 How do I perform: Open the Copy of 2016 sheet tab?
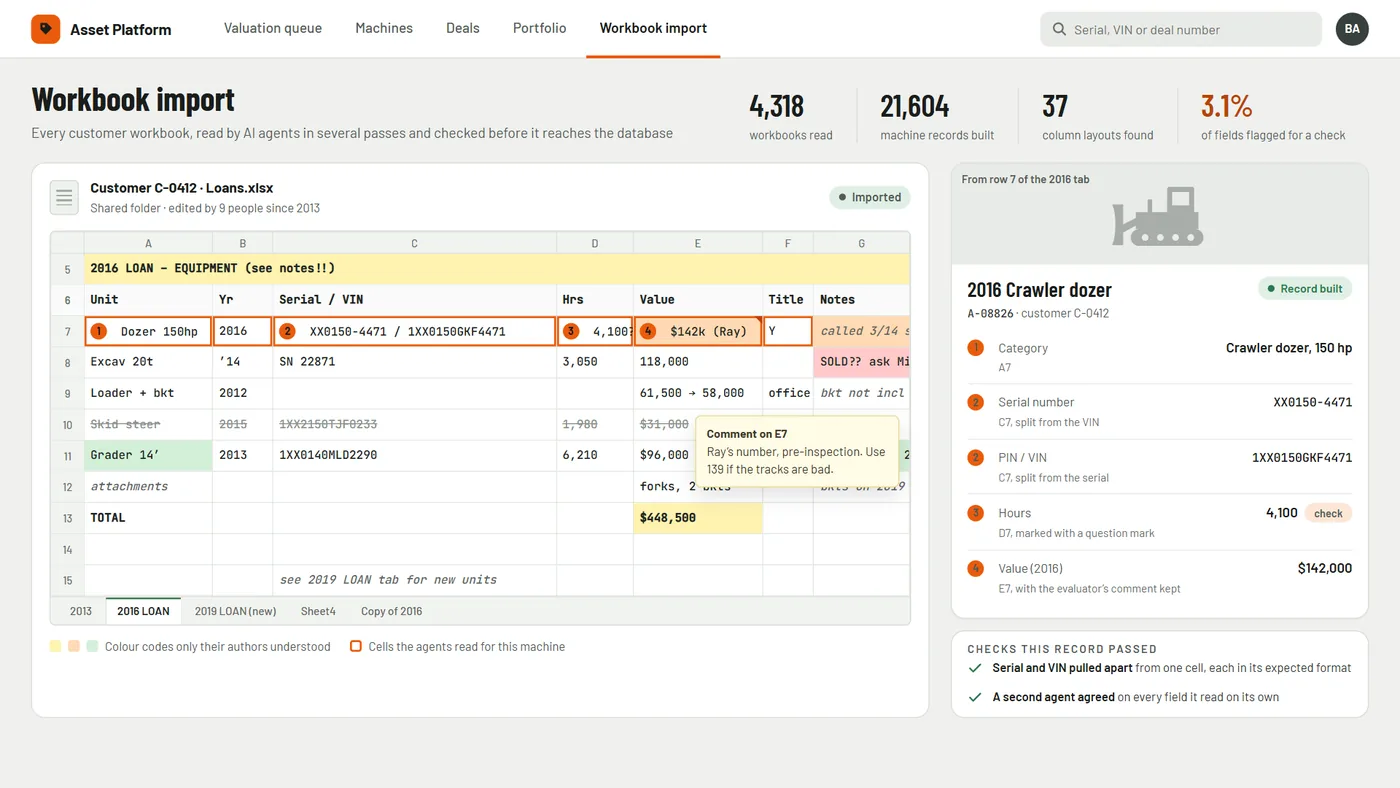tap(391, 611)
